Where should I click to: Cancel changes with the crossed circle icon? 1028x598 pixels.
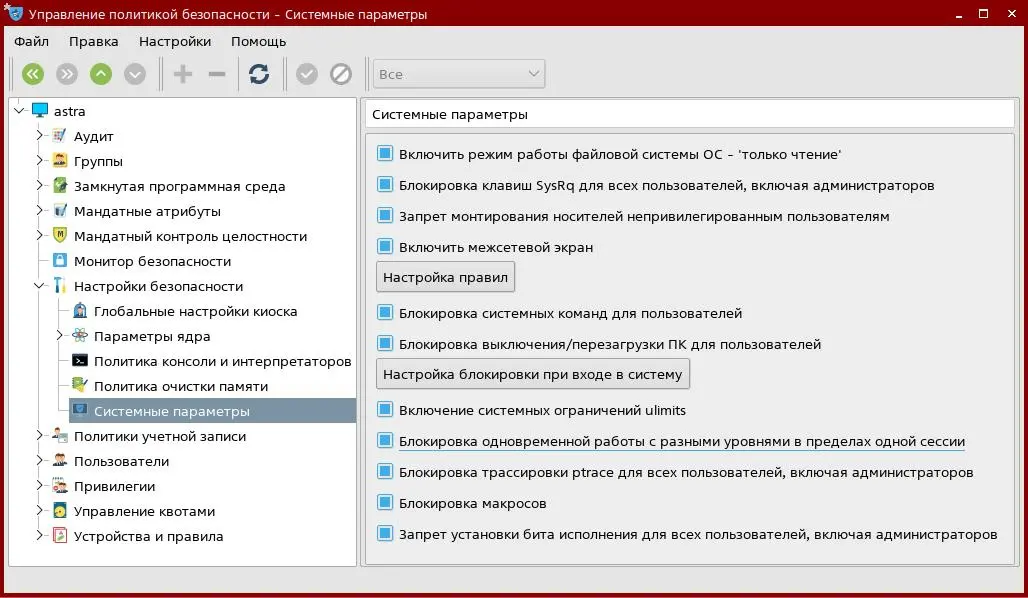[x=341, y=74]
